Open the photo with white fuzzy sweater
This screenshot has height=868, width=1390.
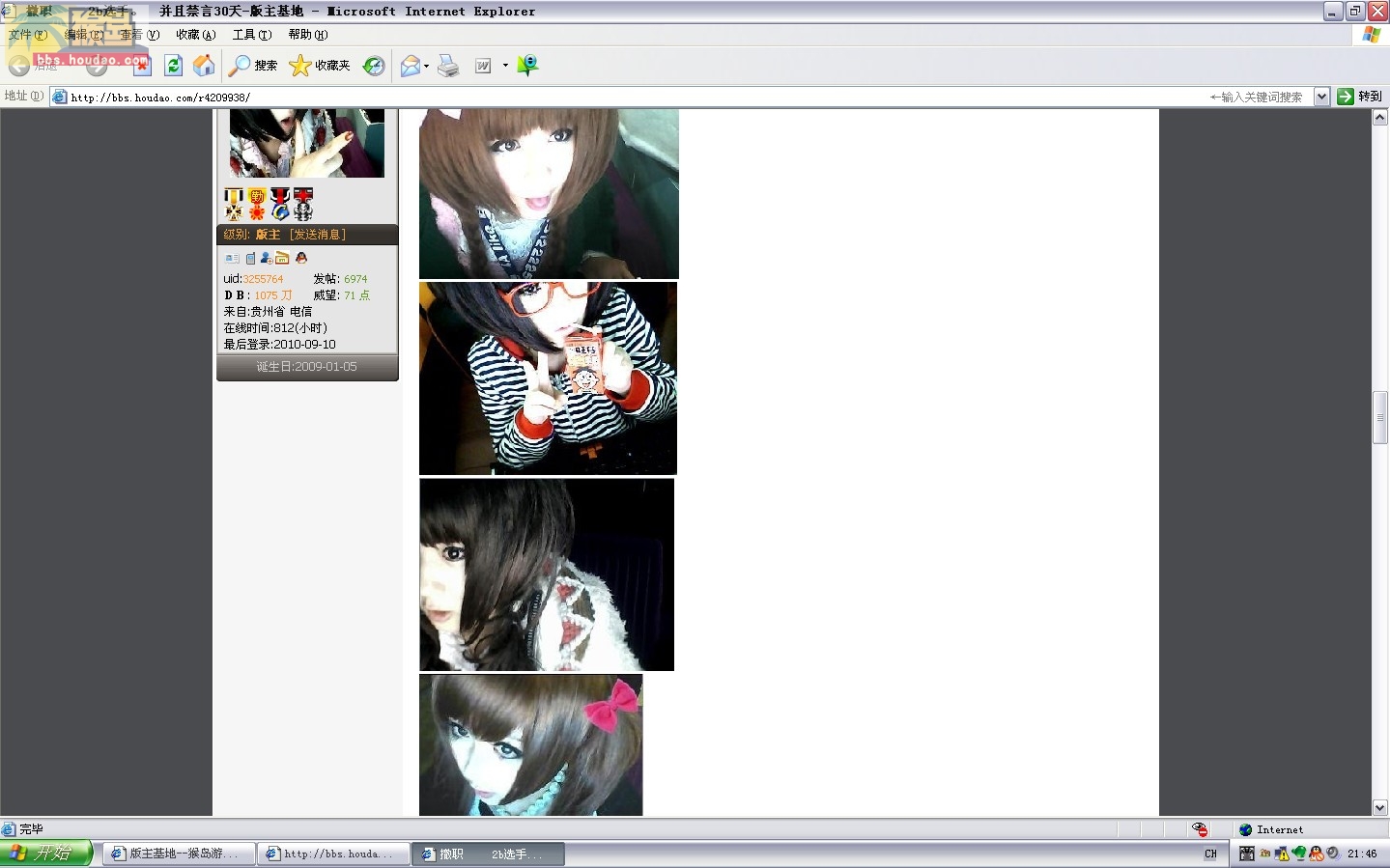[547, 574]
